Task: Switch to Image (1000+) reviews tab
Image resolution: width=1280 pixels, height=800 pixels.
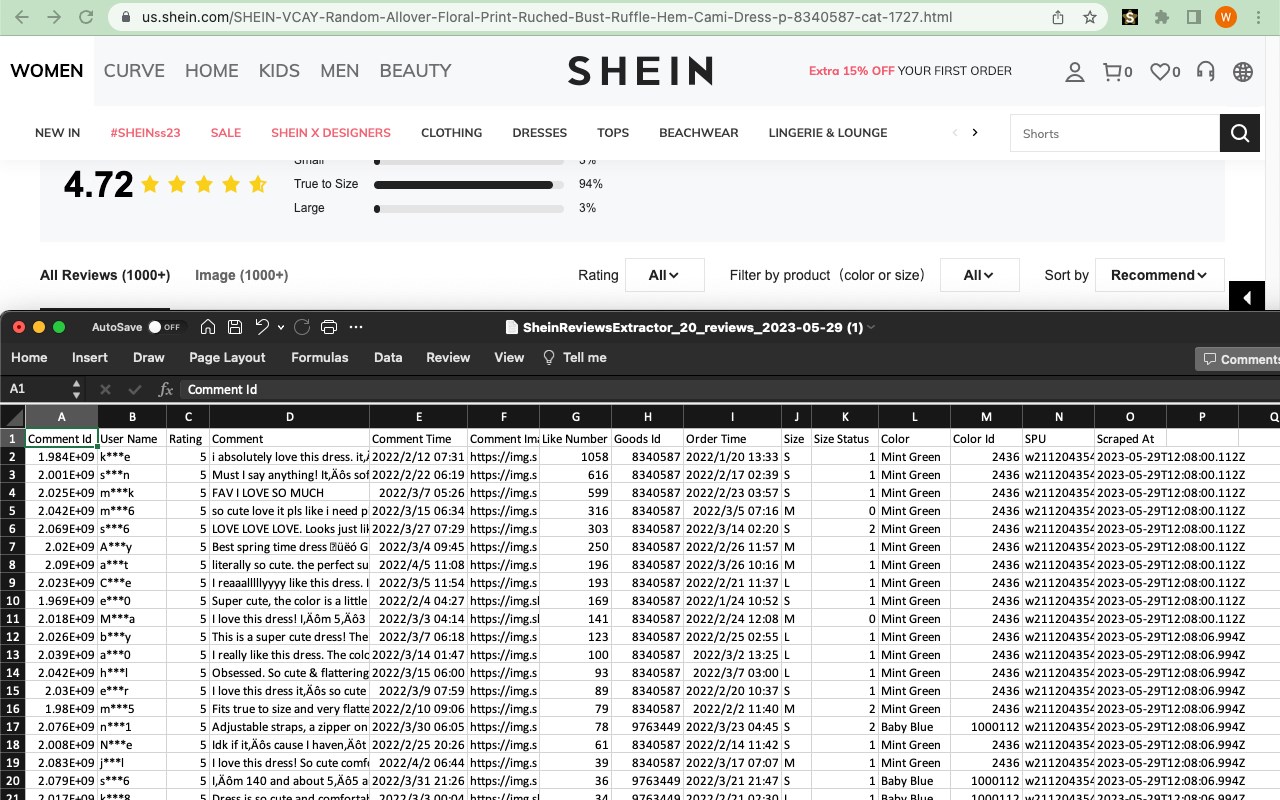Action: coord(241,275)
